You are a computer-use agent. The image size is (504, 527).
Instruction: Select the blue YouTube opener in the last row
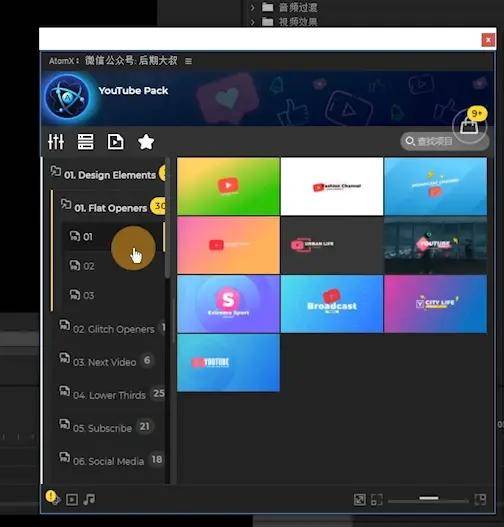228,363
